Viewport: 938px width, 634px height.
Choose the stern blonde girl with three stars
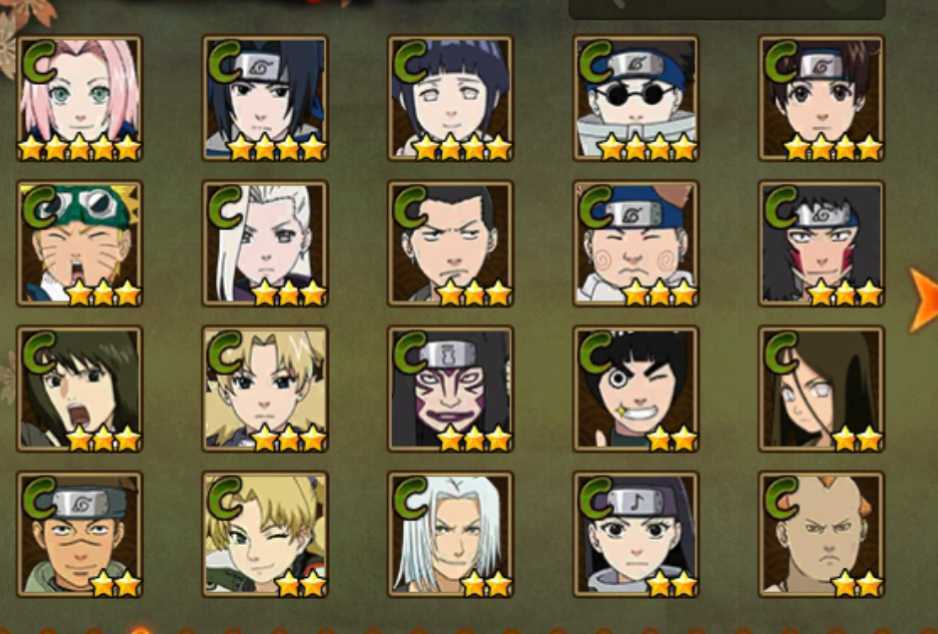[265, 389]
